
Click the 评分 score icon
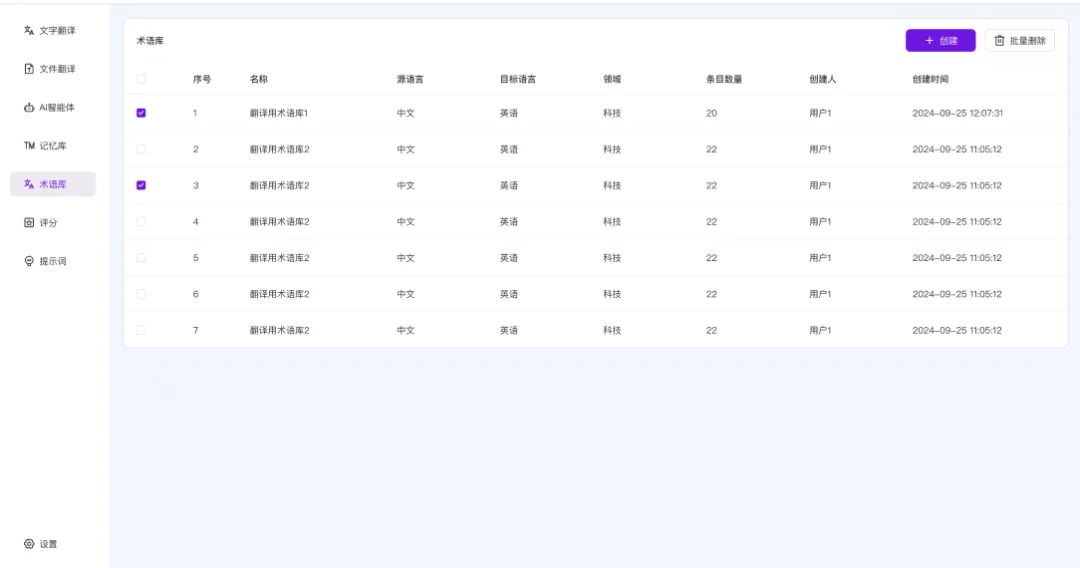coord(29,223)
